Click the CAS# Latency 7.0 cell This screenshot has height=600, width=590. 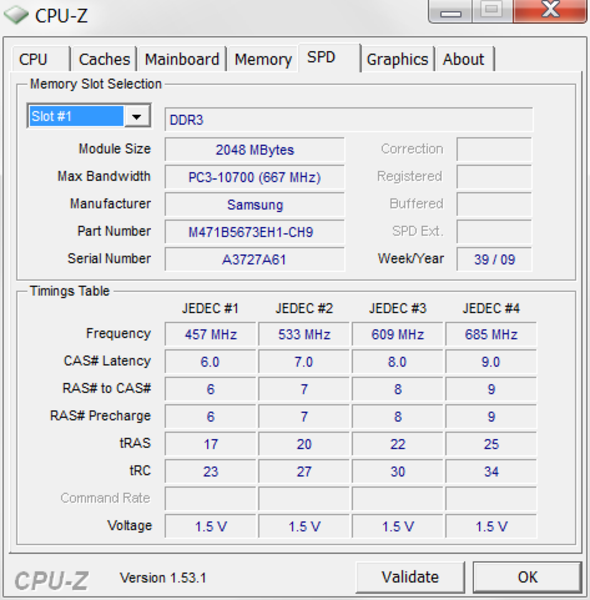point(304,362)
